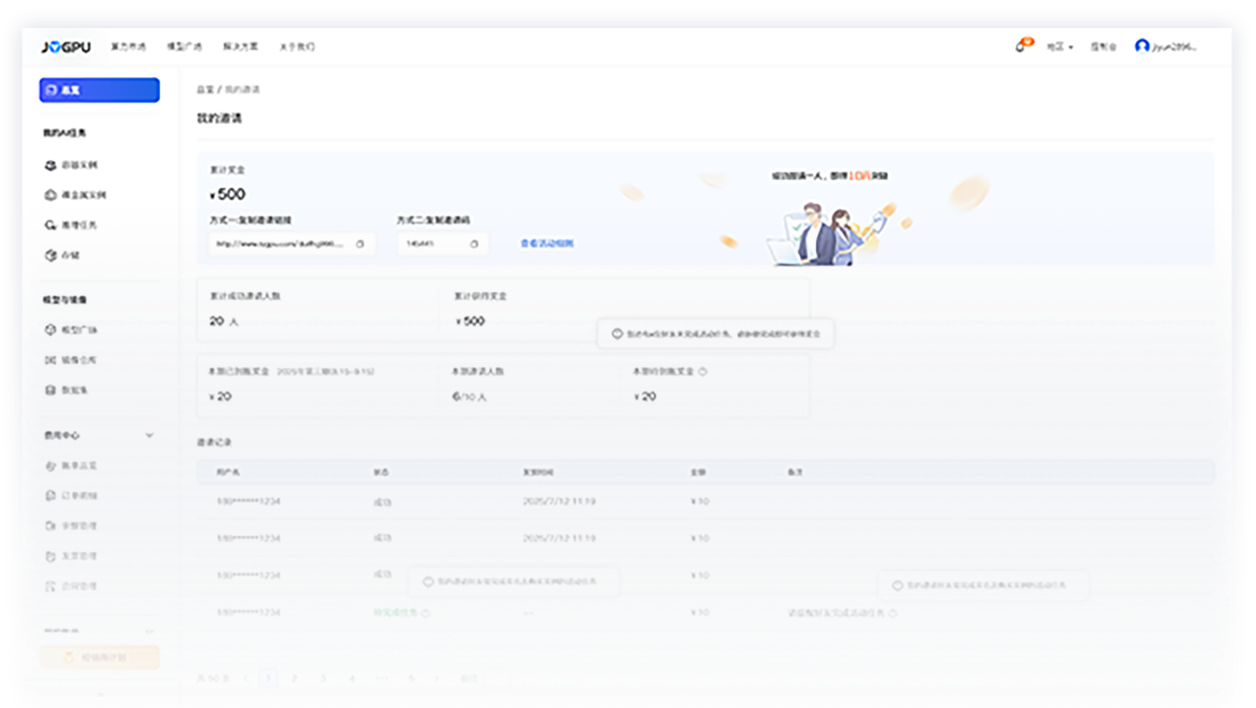Click the info icon beside the ¥20 pending reward label

click(702, 371)
